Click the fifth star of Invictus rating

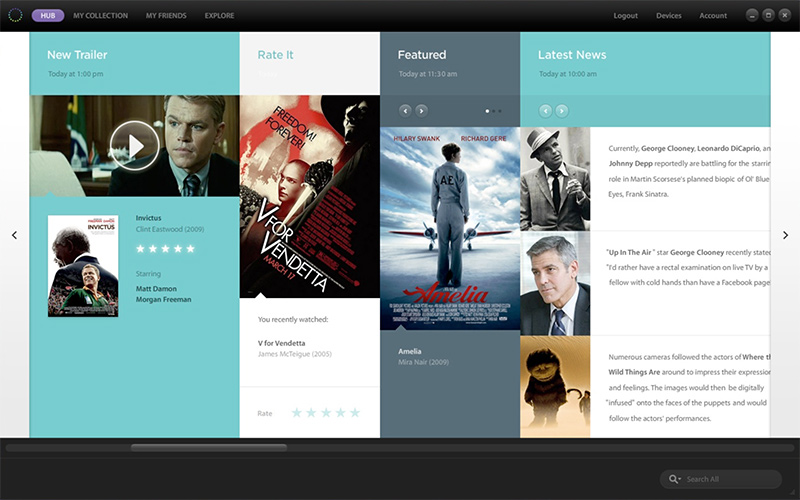(190, 248)
